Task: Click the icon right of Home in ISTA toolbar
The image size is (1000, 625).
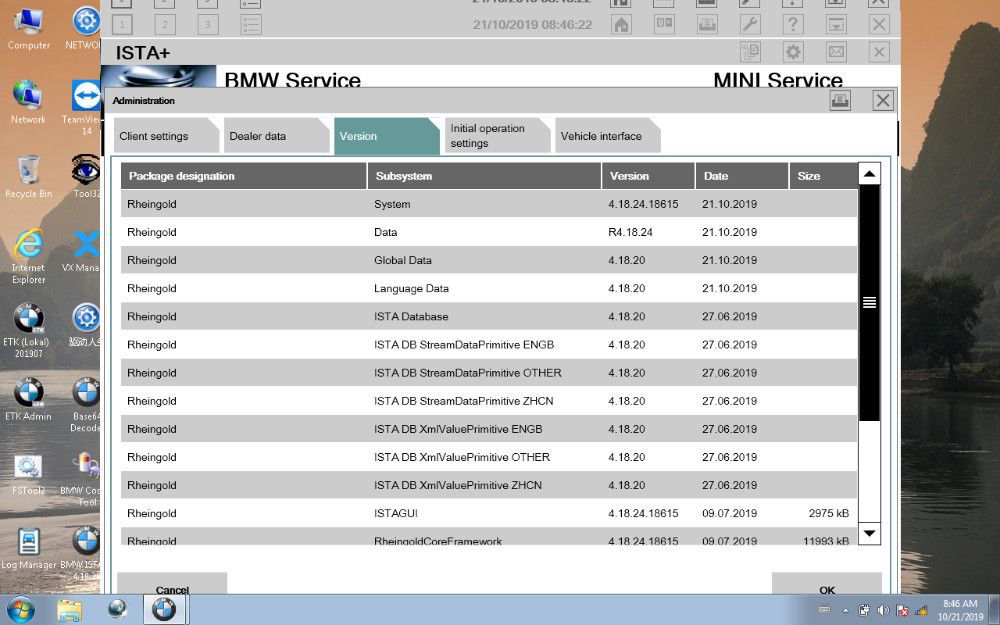Action: tap(664, 25)
